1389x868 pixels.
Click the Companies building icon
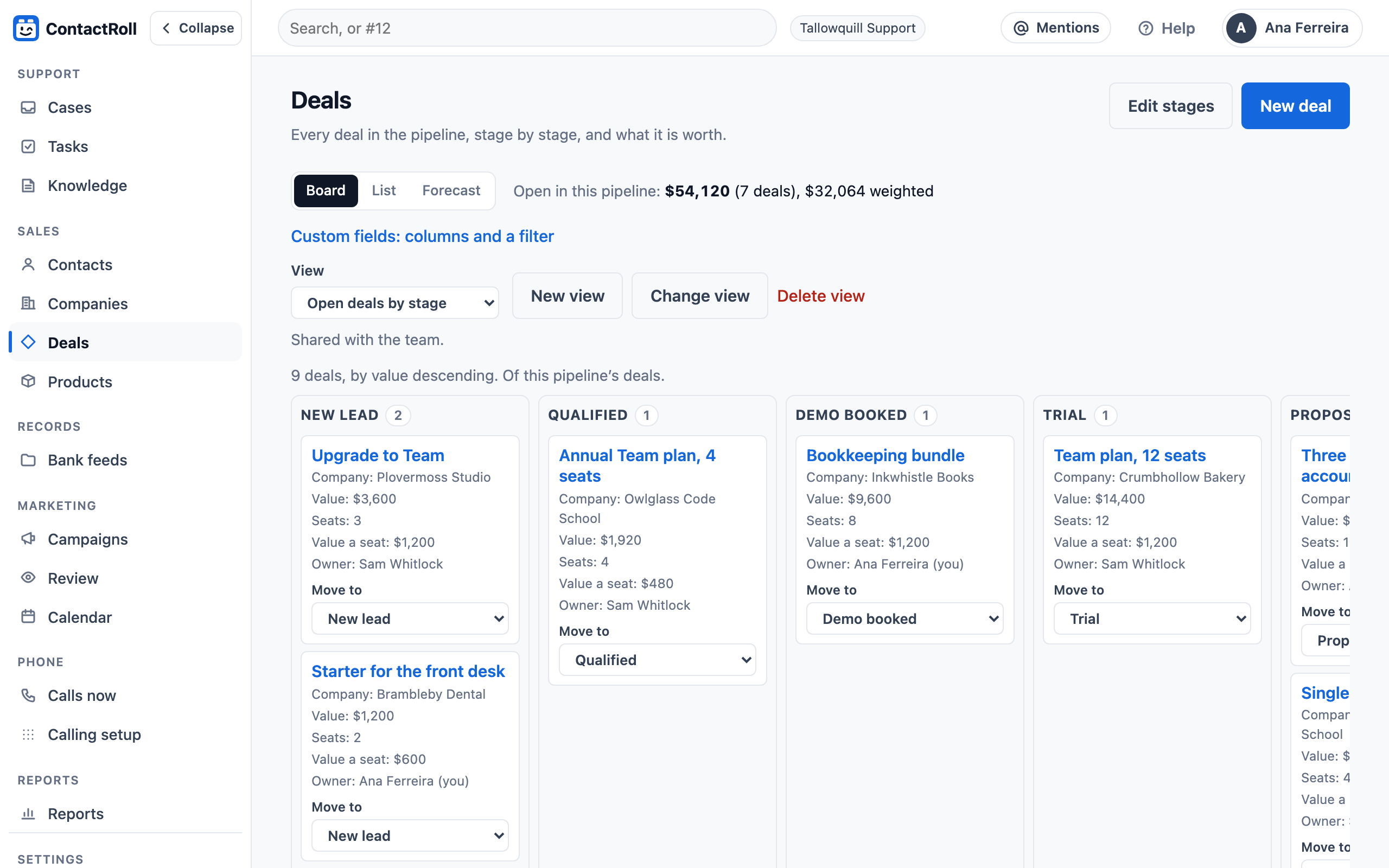click(x=28, y=304)
